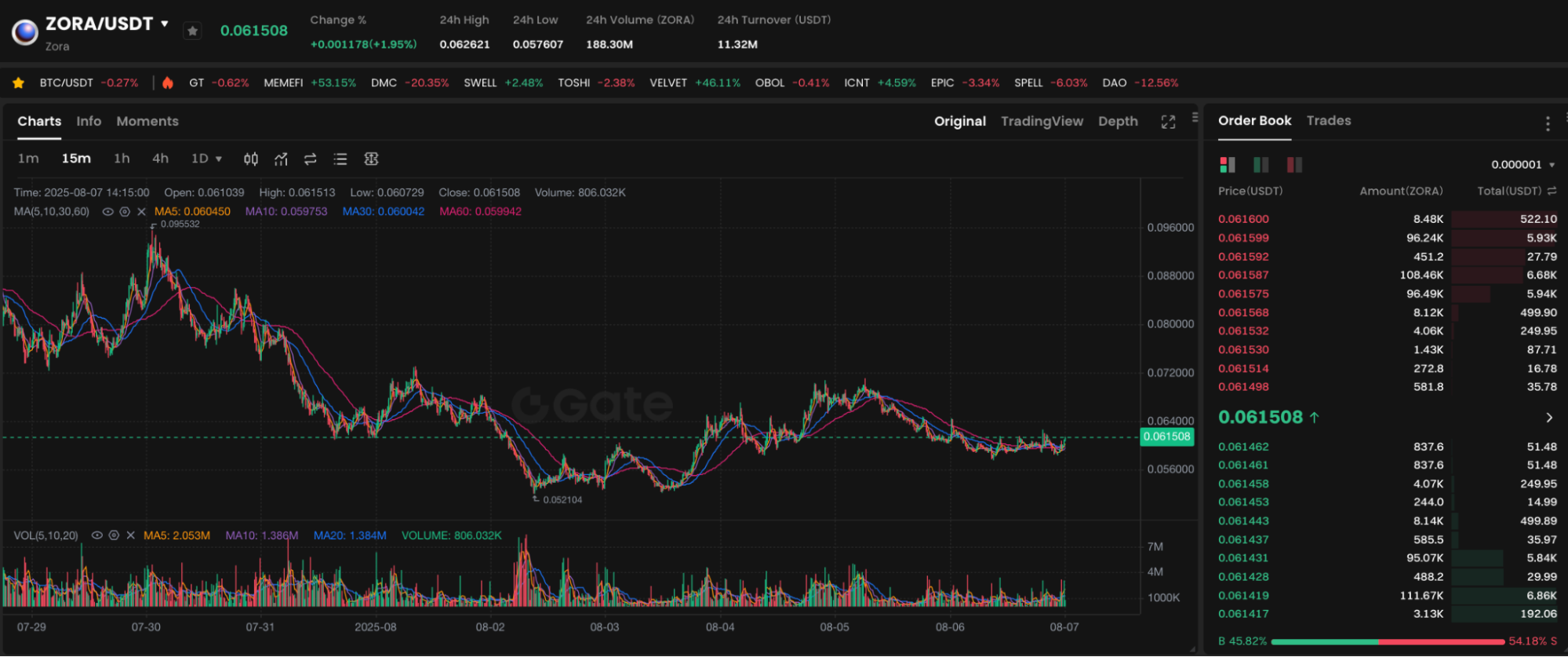Expand chart to fullscreen
Screen dimensions: 1568x657
[1168, 122]
